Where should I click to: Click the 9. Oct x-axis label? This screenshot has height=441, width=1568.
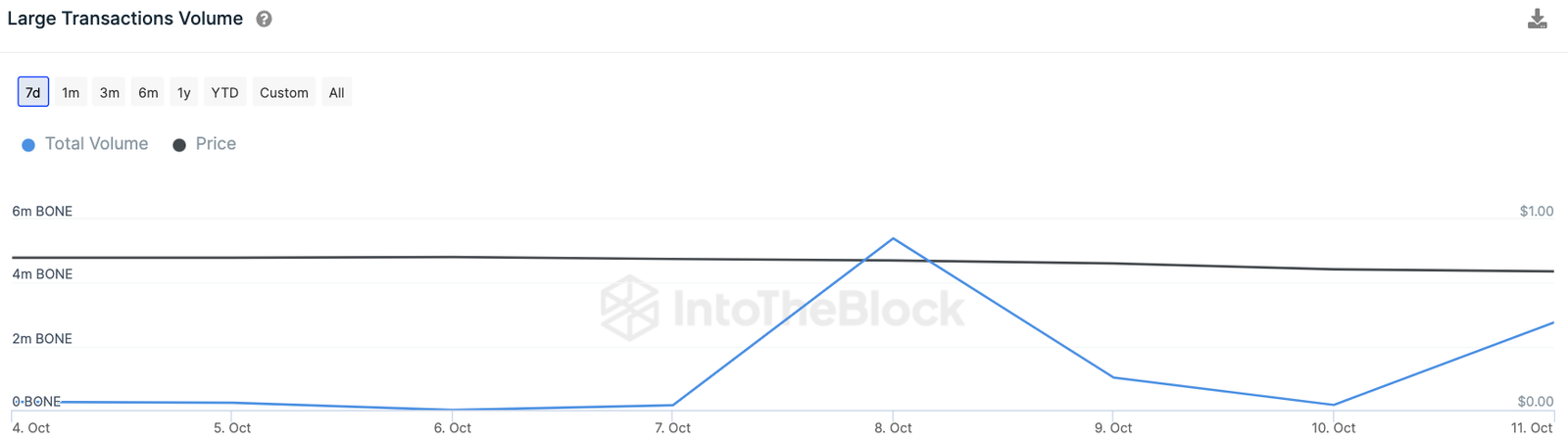tap(1113, 428)
